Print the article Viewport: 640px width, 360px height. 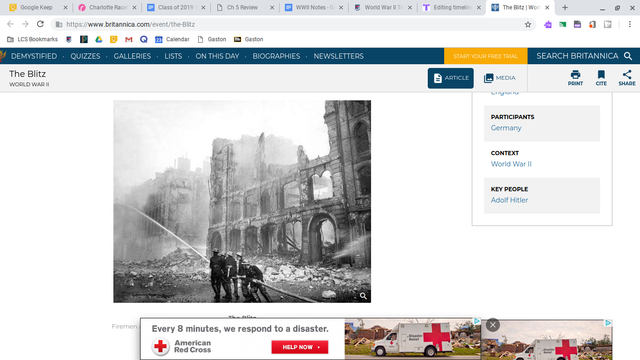tap(575, 78)
